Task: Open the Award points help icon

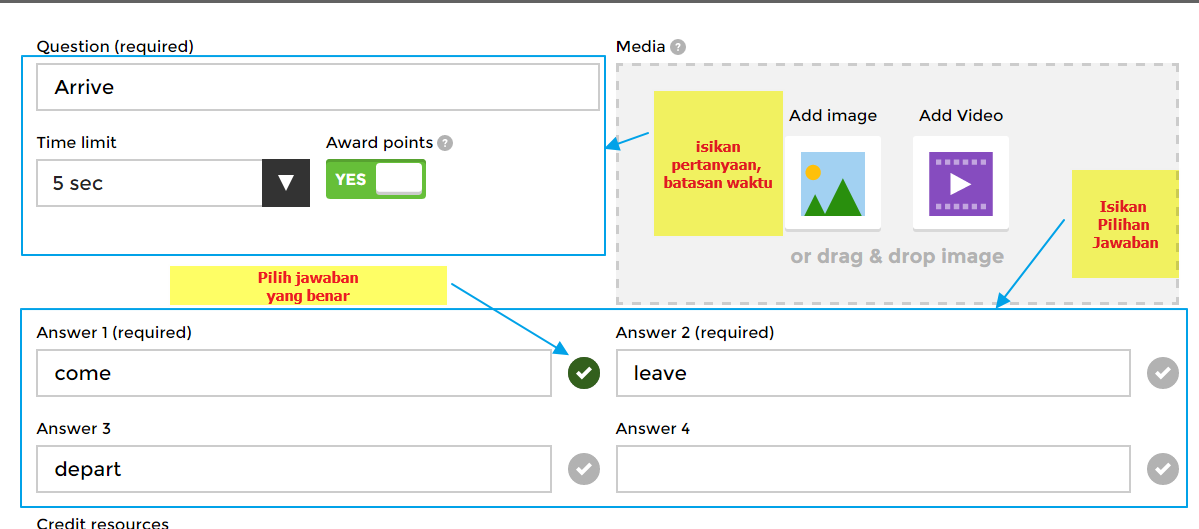Action: [x=445, y=143]
